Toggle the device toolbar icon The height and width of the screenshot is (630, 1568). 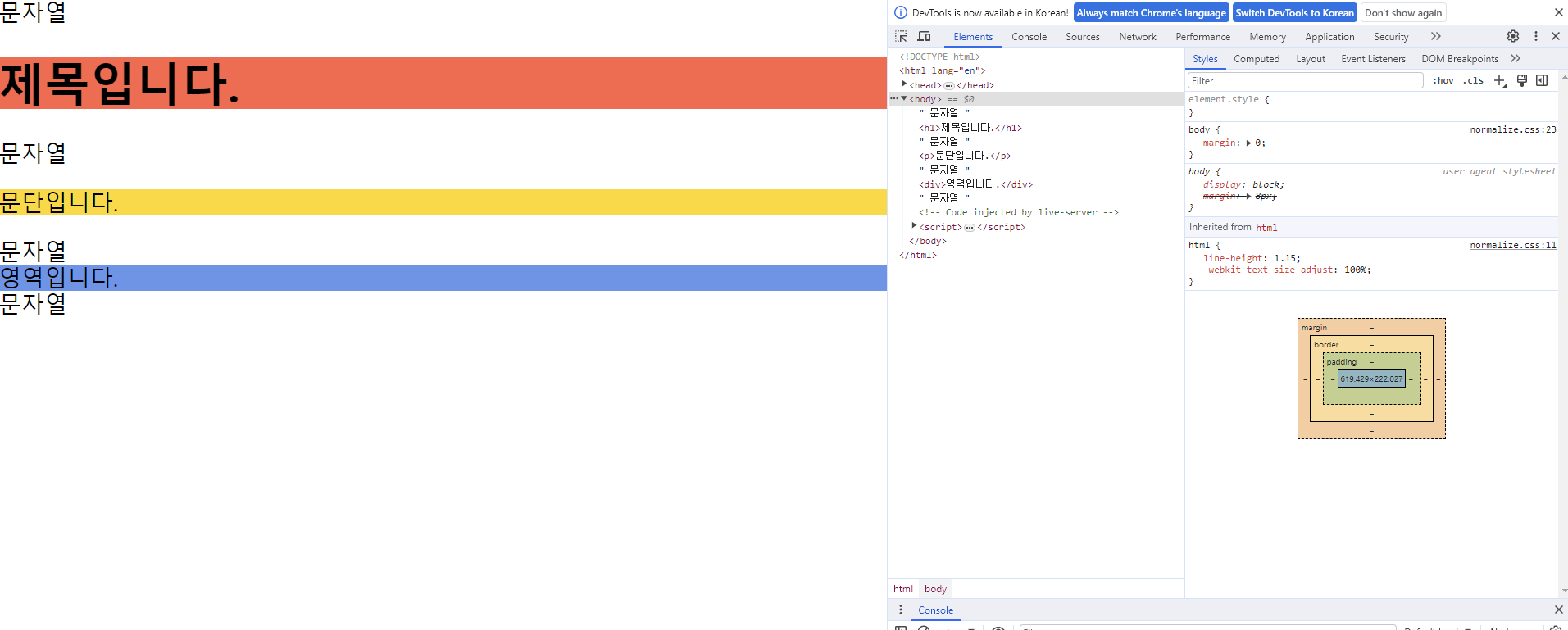pos(924,36)
